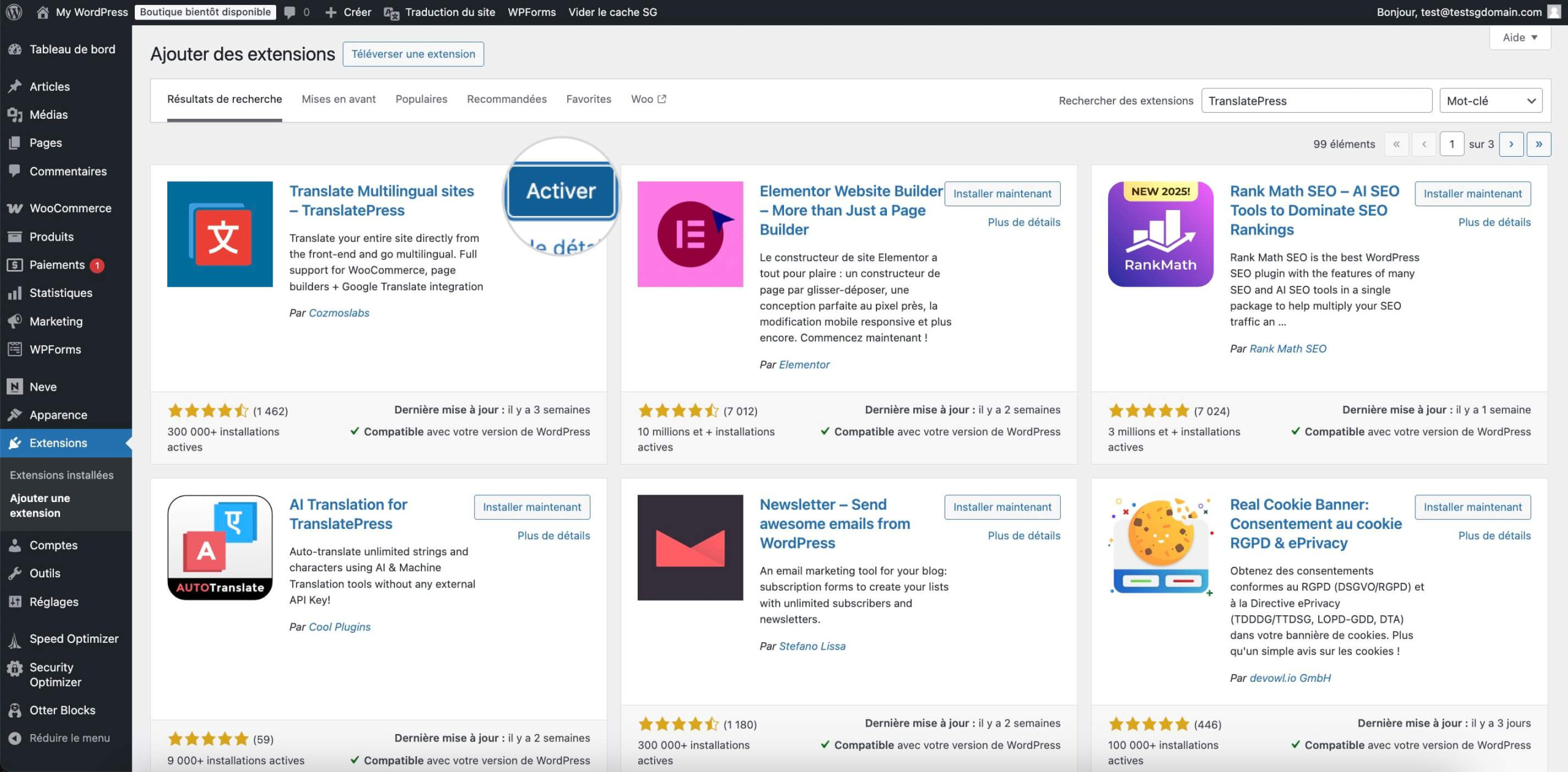Click the Paiements dollar icon

(15, 264)
